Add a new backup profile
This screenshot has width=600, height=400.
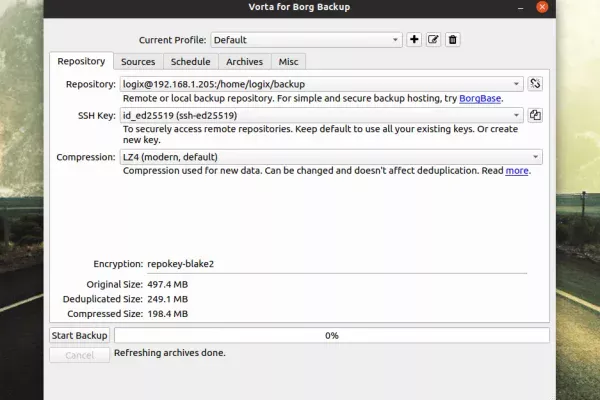coord(415,40)
